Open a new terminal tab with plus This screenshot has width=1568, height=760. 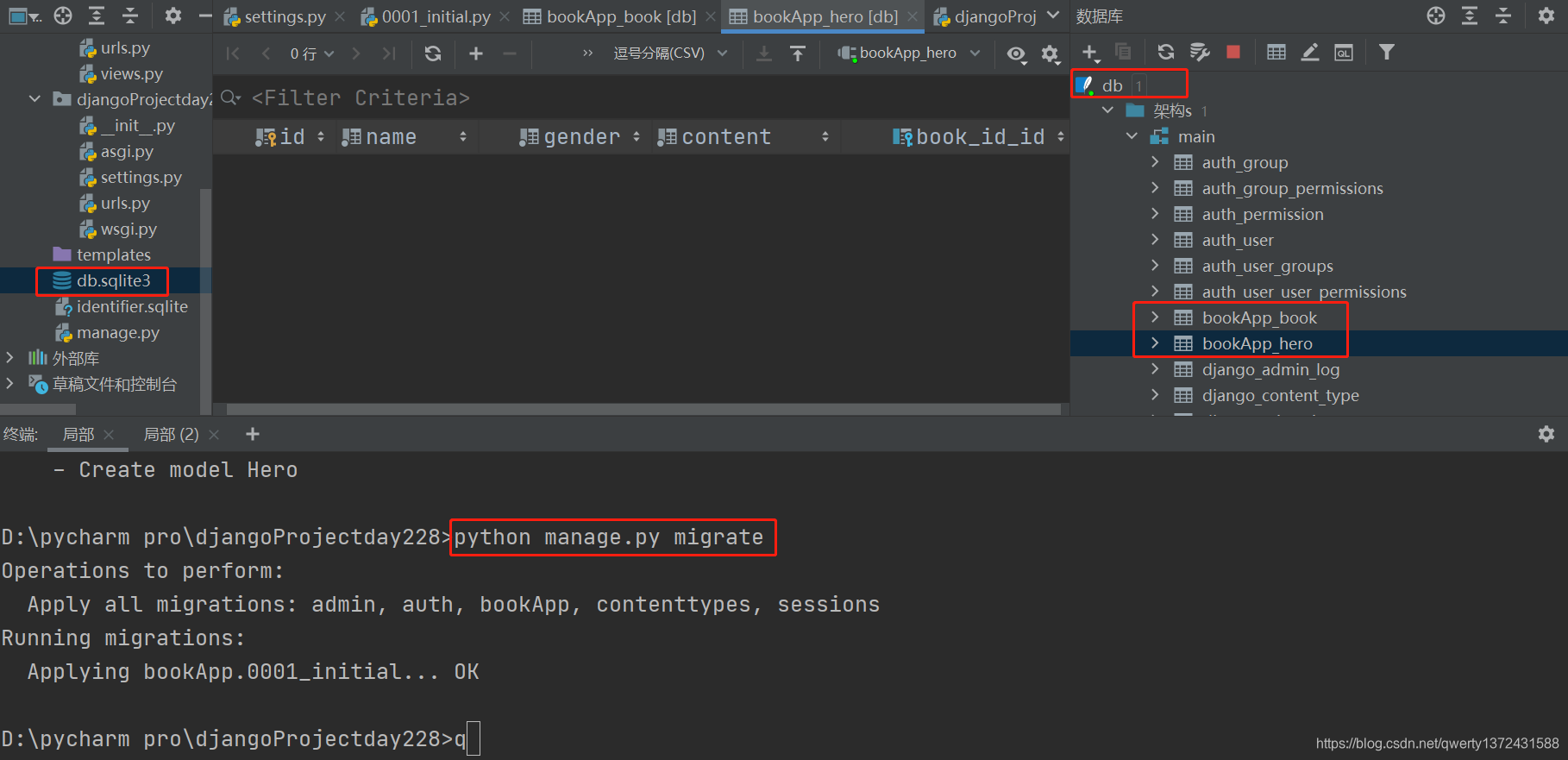pos(253,434)
